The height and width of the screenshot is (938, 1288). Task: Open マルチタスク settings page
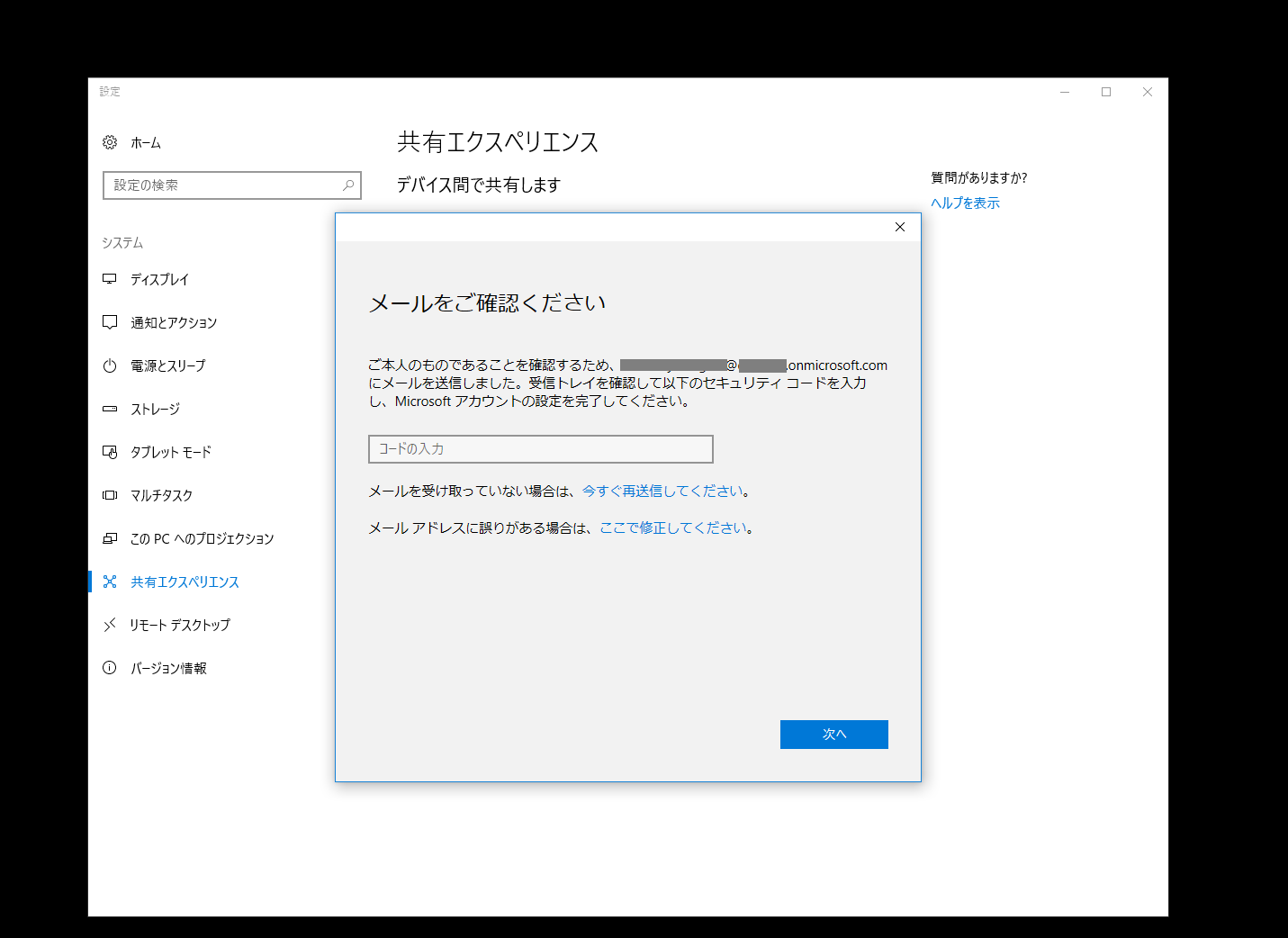pyautogui.click(x=161, y=495)
